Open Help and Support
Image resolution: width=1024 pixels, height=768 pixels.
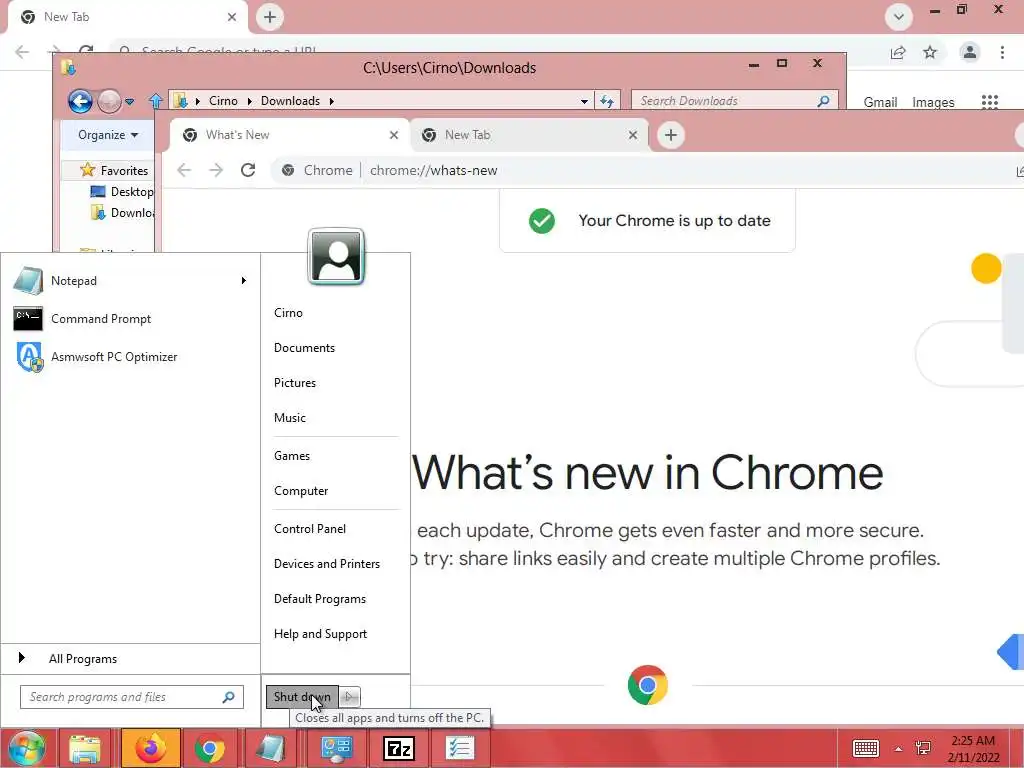coord(320,634)
